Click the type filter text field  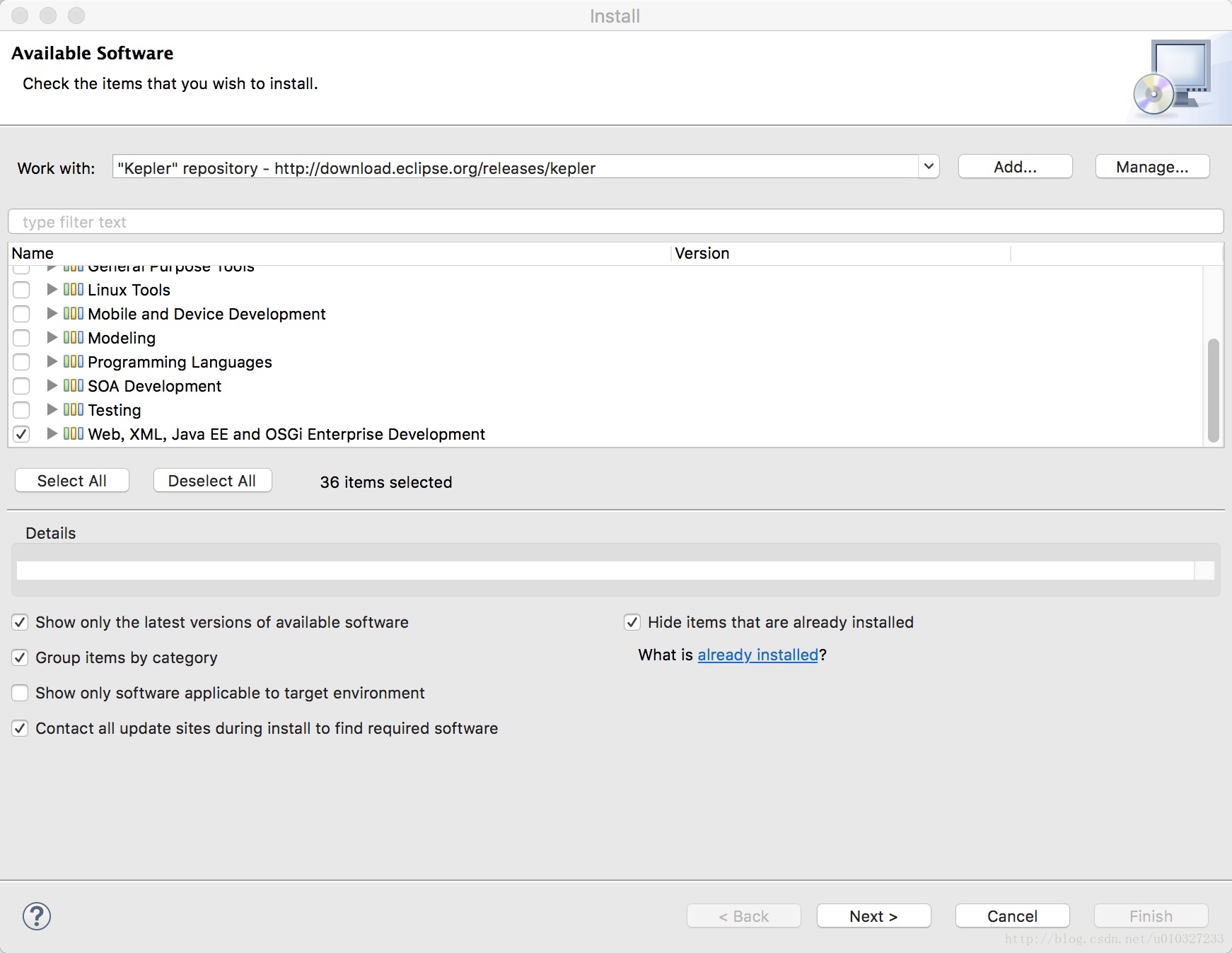pyautogui.click(x=615, y=222)
